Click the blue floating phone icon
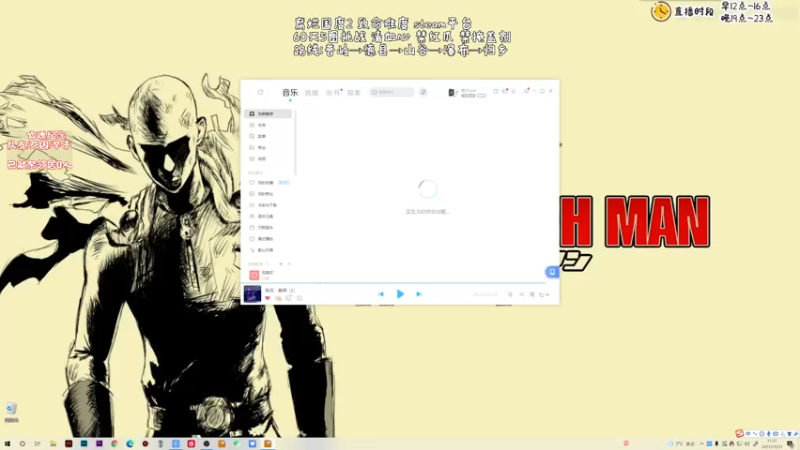The height and width of the screenshot is (450, 800). tap(552, 272)
